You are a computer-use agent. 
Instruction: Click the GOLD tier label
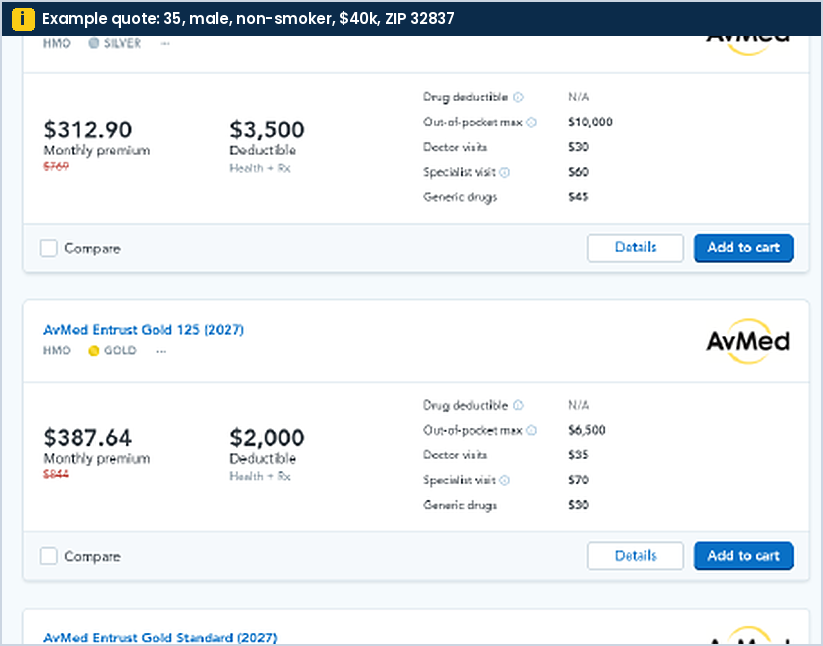point(120,351)
